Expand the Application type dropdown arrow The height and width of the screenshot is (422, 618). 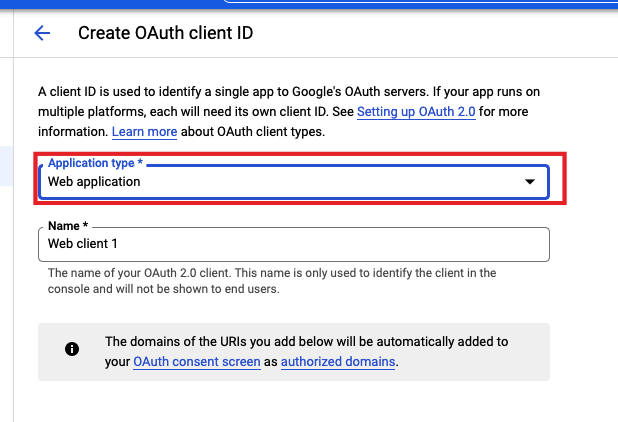[x=530, y=182]
